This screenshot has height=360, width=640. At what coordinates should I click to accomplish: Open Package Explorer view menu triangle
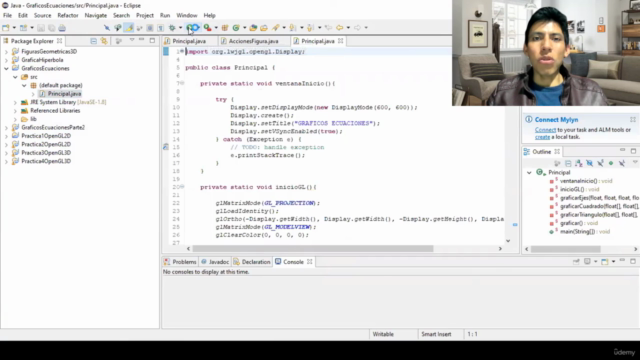132,40
